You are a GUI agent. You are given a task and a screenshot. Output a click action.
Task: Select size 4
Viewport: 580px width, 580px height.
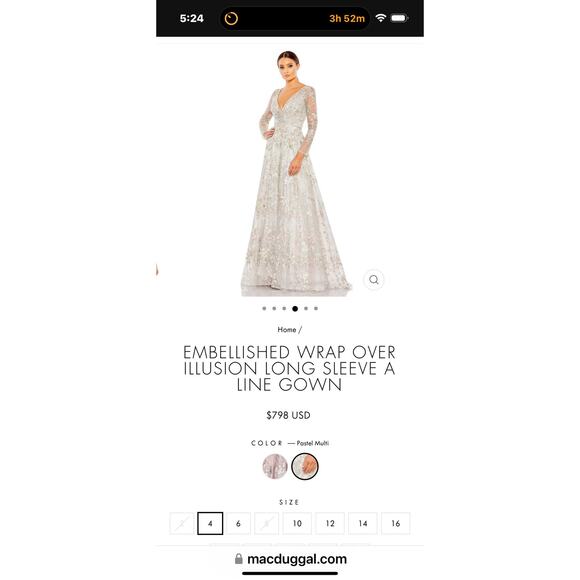point(210,523)
